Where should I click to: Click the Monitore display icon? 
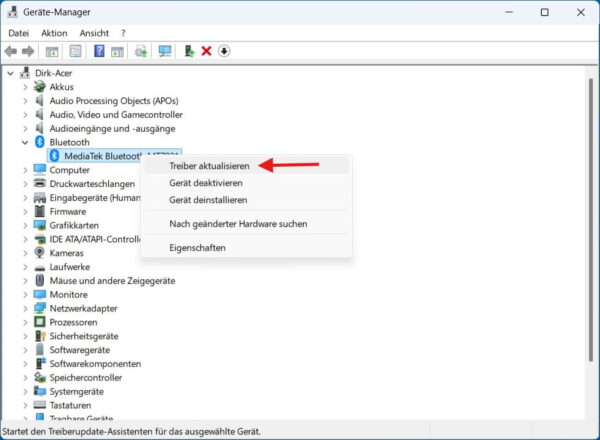coord(39,294)
